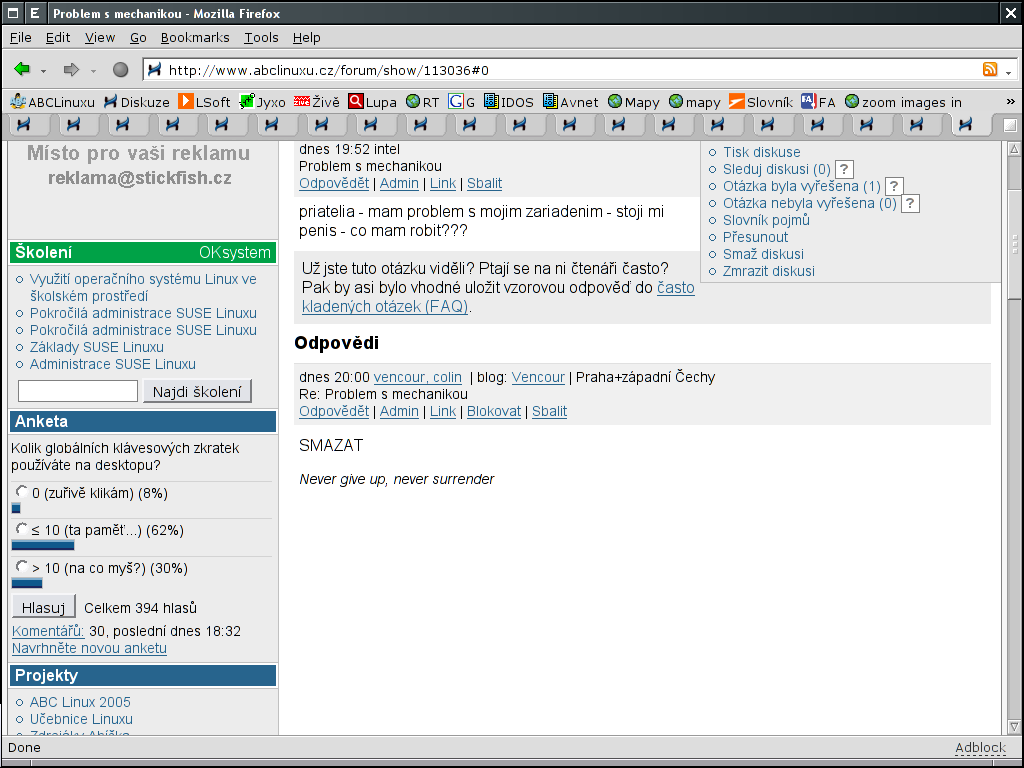Viewport: 1024px width, 768px height.
Task: Click the round Stop/Reload button
Action: 120,69
